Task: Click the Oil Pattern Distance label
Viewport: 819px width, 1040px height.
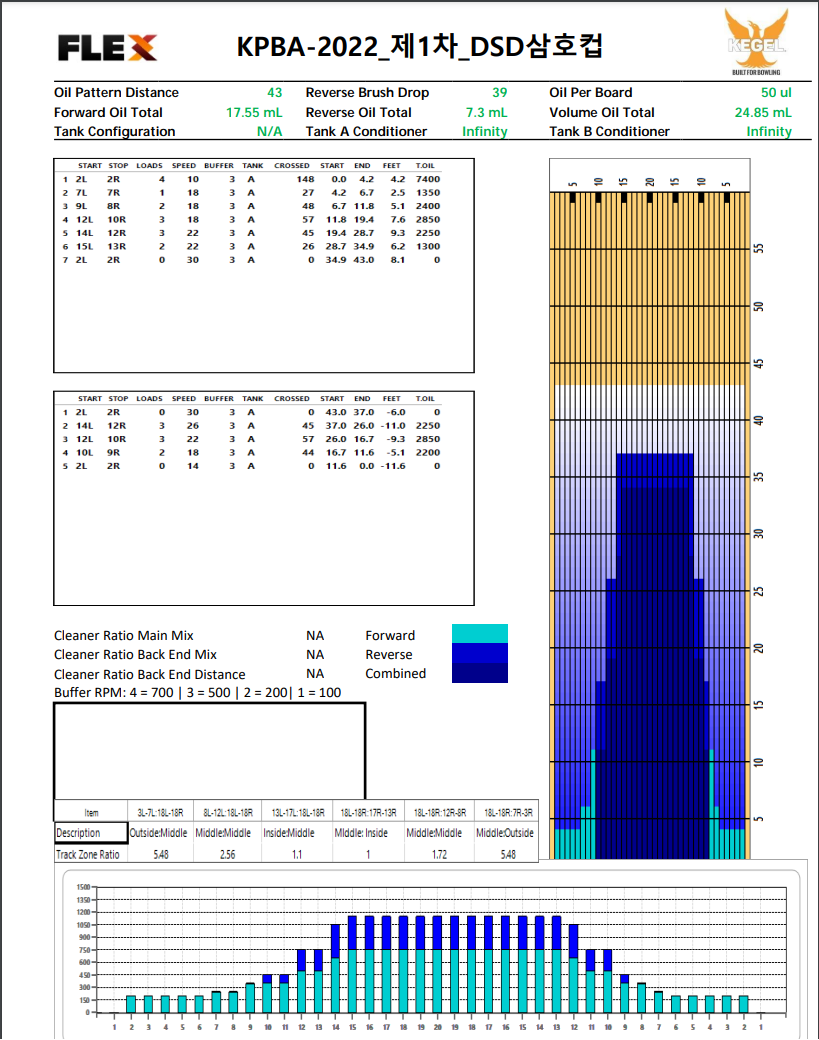Action: 116,93
